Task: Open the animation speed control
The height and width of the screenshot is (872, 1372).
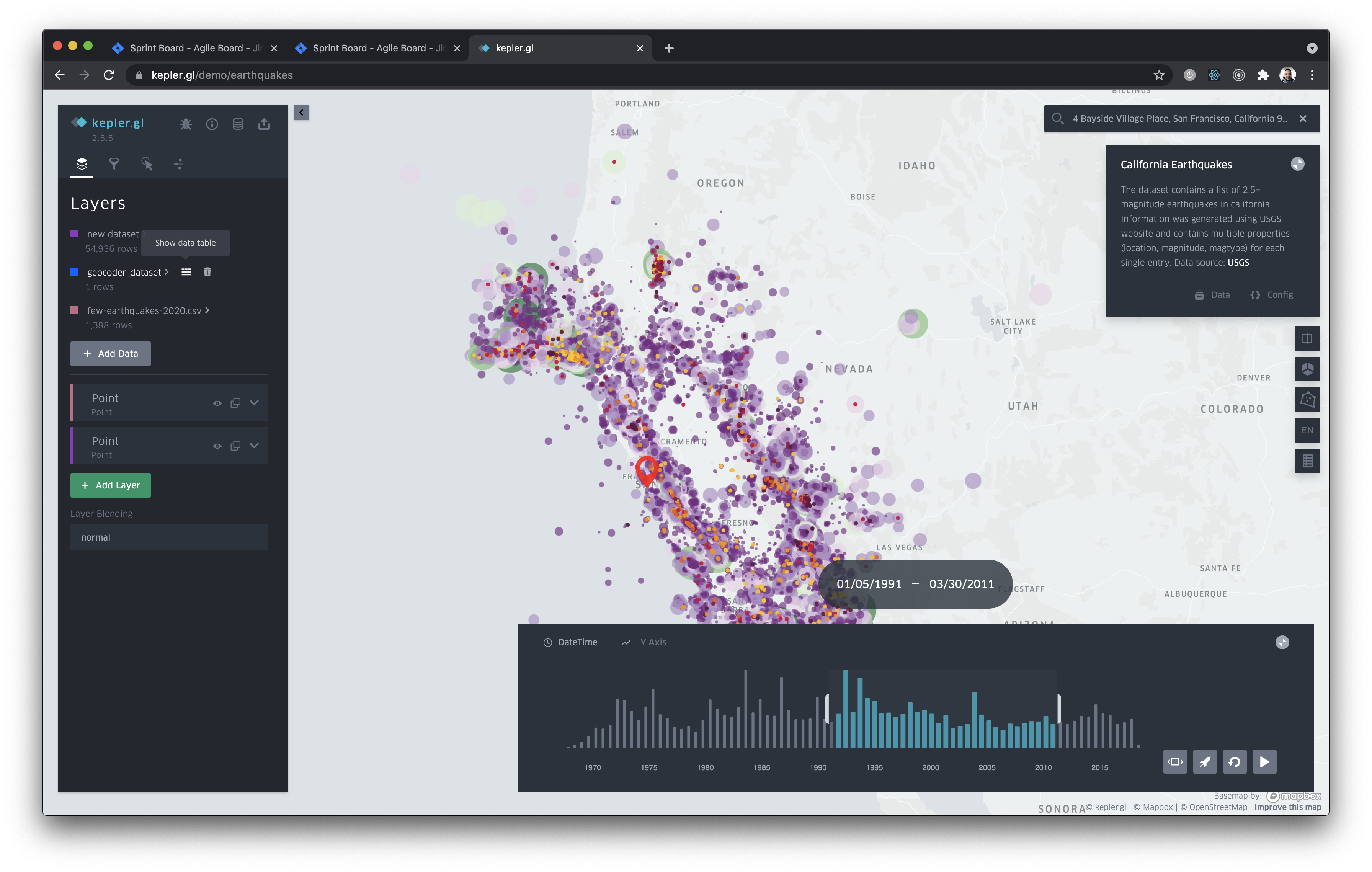Action: [x=1204, y=761]
